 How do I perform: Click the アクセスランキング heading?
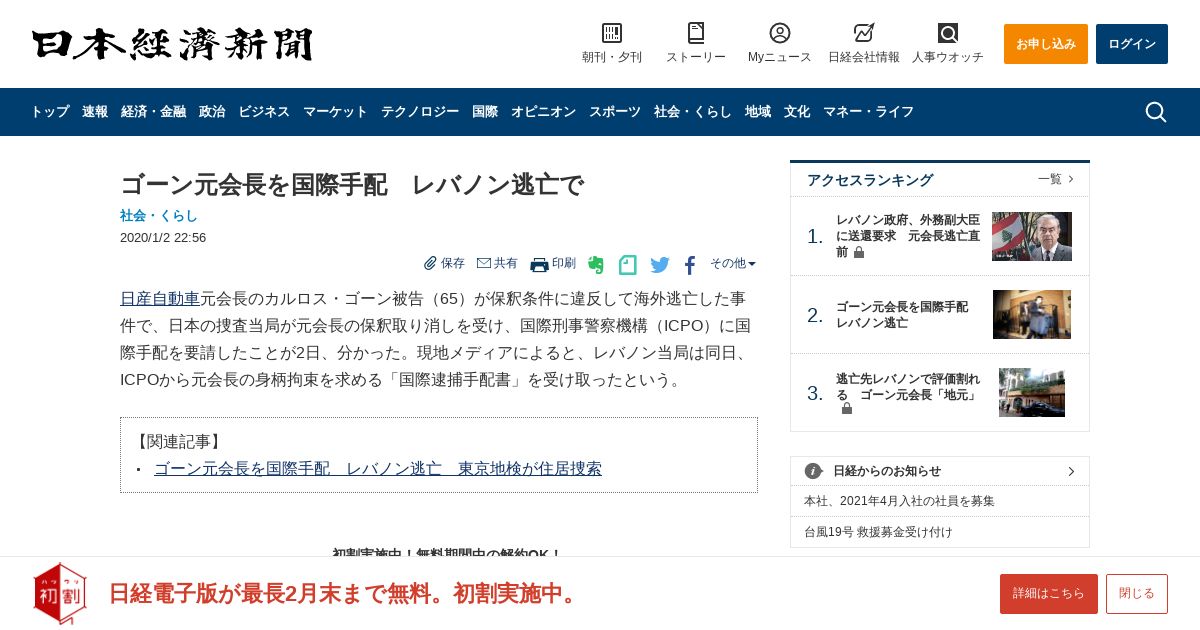870,180
